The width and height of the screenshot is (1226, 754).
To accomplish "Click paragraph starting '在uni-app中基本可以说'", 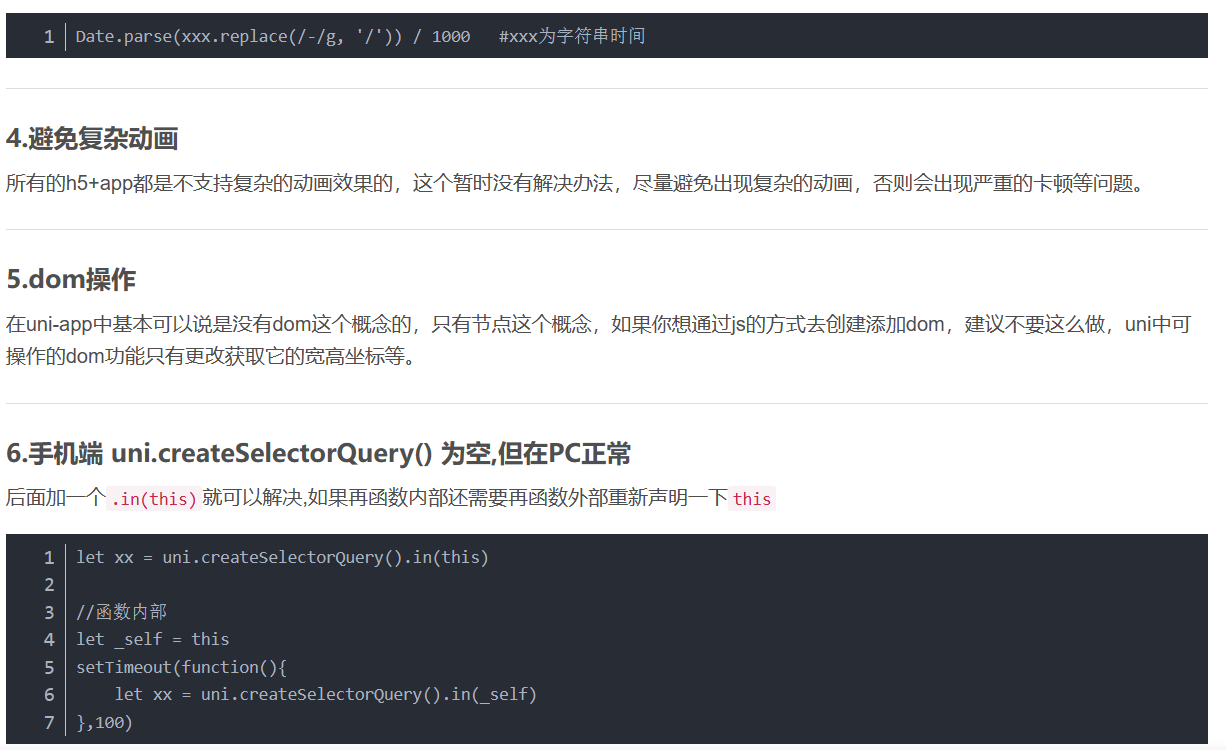I will [599, 340].
